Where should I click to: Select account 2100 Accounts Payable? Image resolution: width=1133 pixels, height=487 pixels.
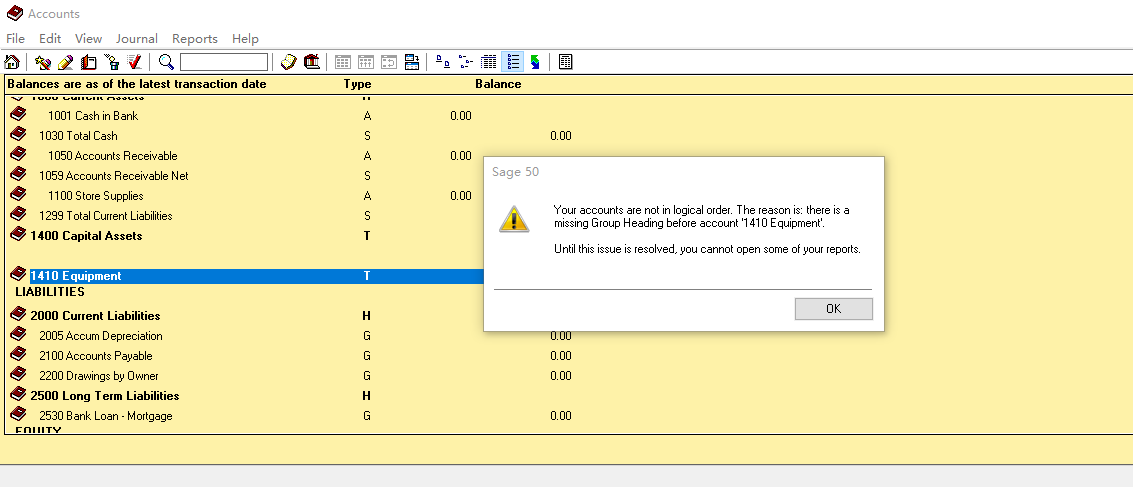[95, 356]
